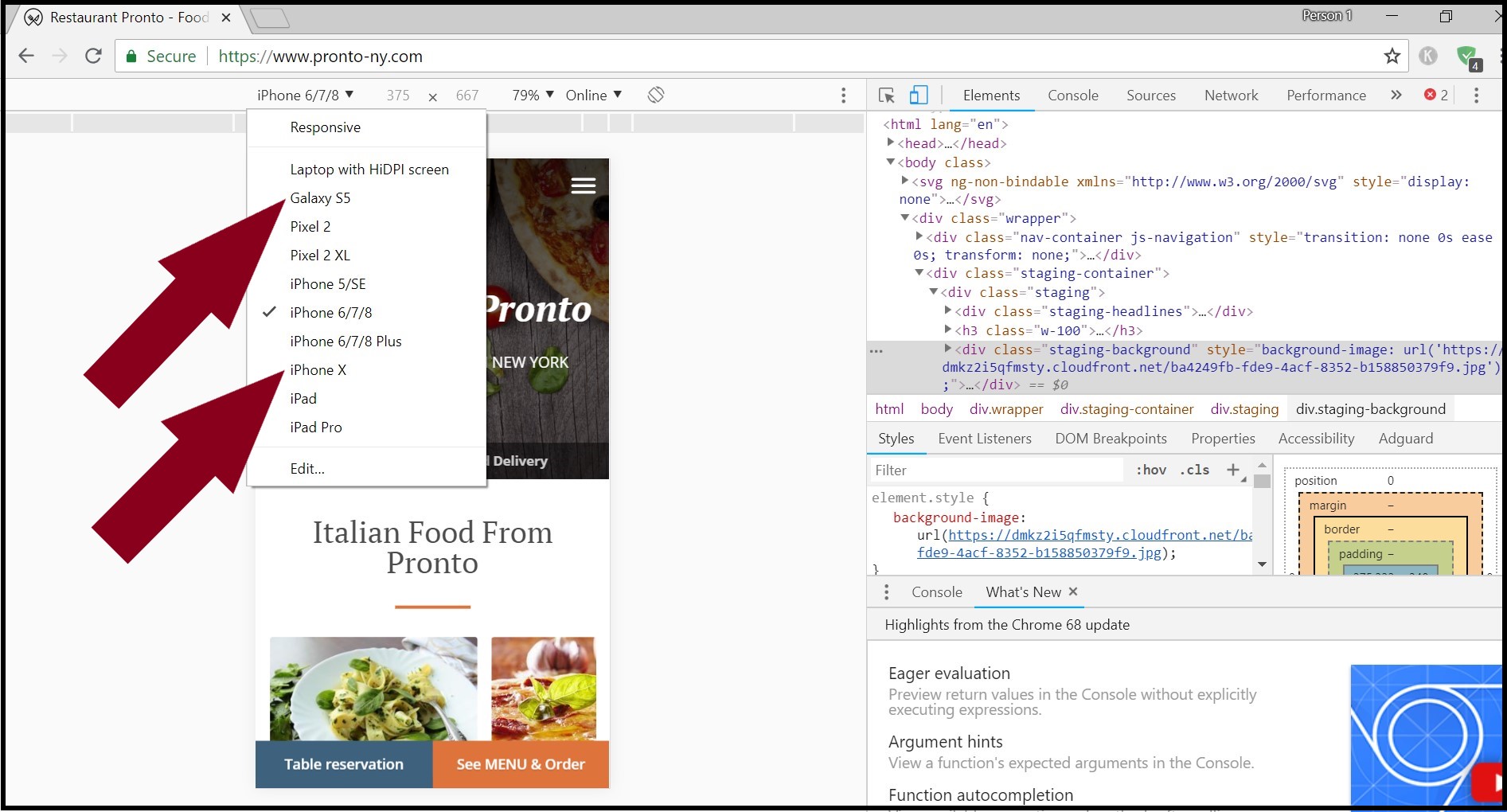Screen dimensions: 1507x812
Task: Toggle the device toolbar icon in DevTools
Action: [x=919, y=96]
